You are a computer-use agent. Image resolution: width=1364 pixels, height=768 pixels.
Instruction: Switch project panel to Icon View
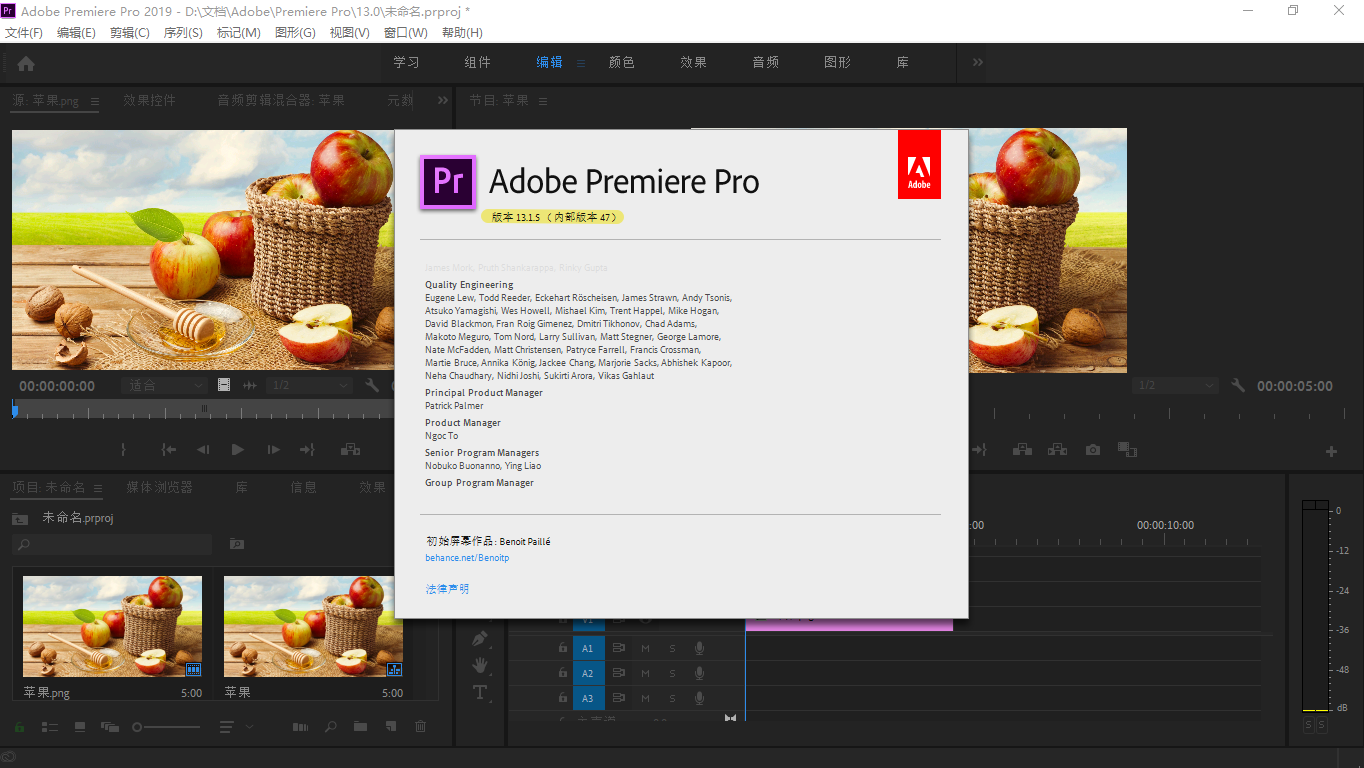[80, 726]
